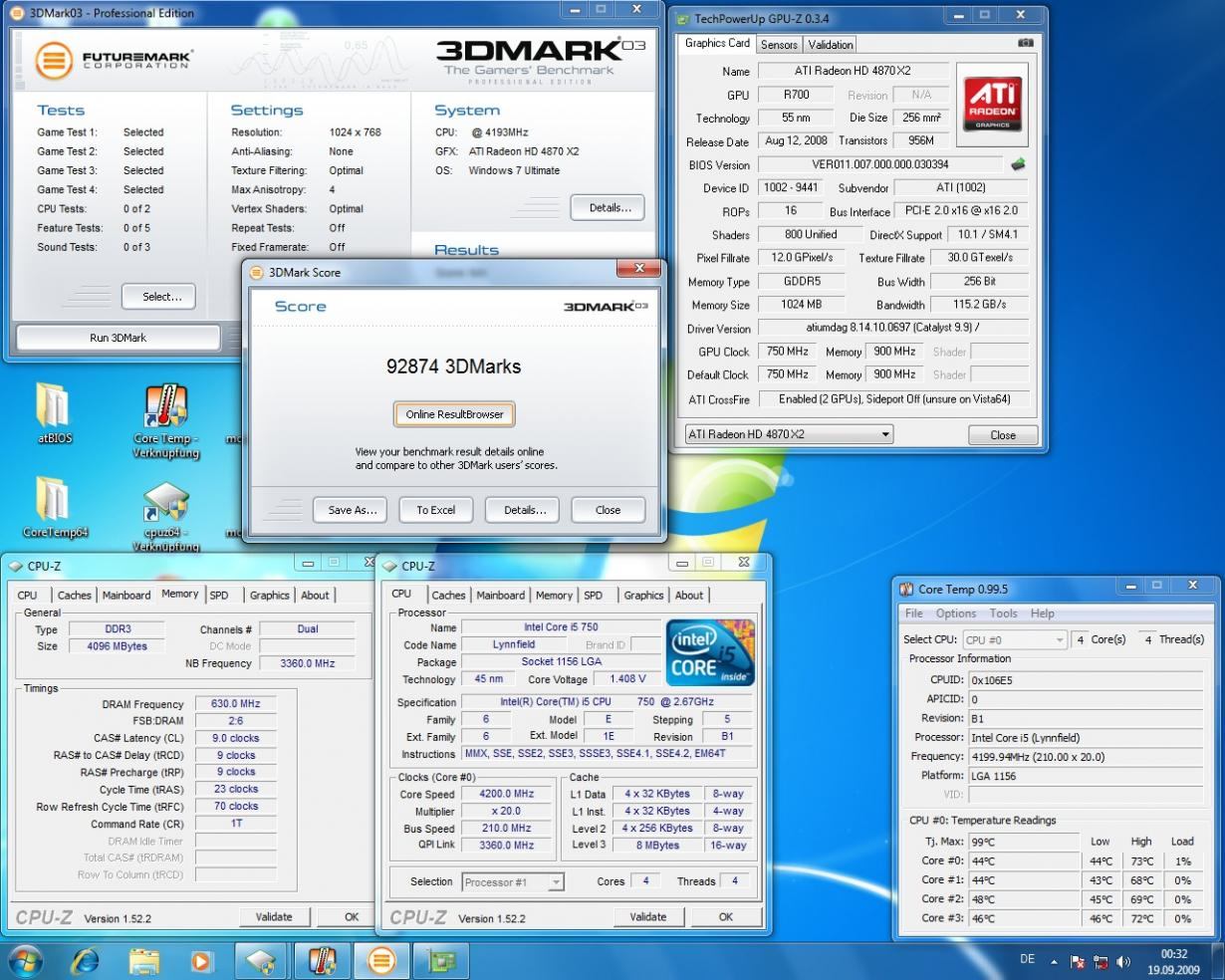This screenshot has width=1225, height=980.
Task: Save BIOS using the green chip icon
Action: coord(1018,164)
